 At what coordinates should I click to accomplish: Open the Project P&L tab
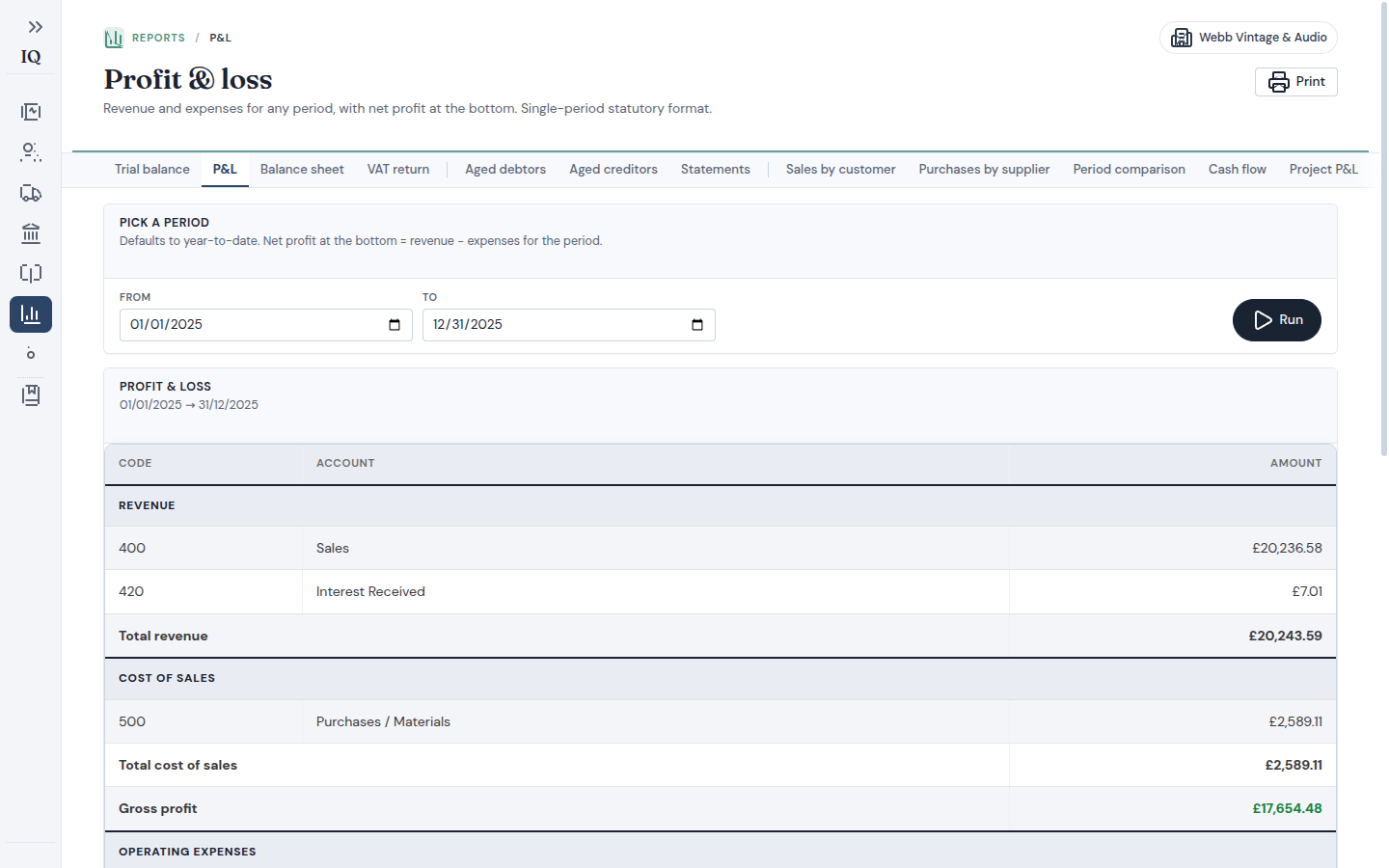click(1323, 170)
